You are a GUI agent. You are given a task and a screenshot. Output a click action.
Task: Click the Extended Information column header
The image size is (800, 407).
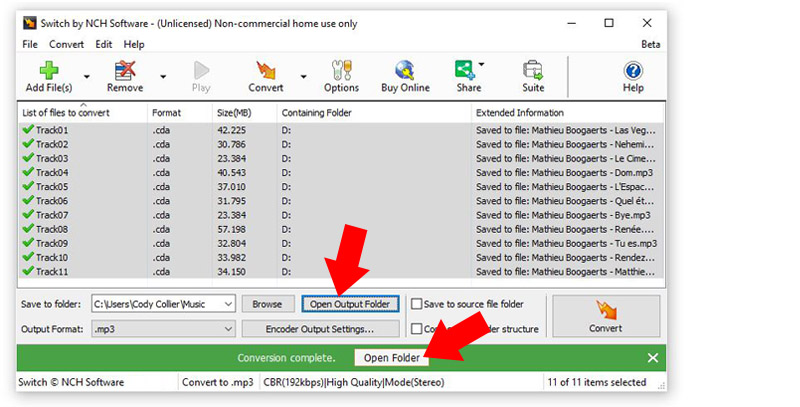(567, 113)
